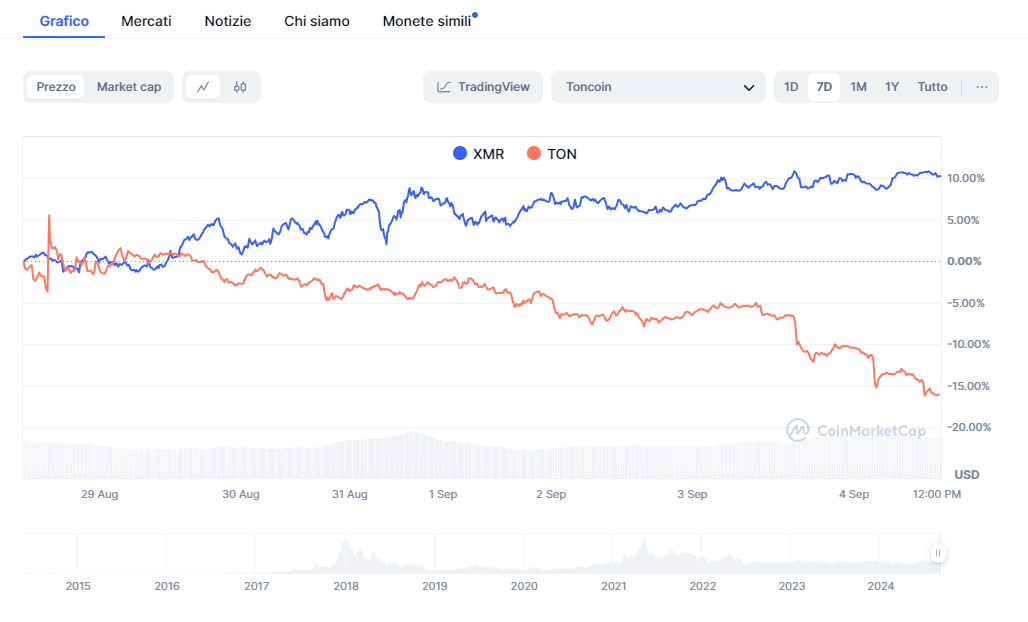
Task: Toggle the TON legend orange dot
Action: pos(534,153)
